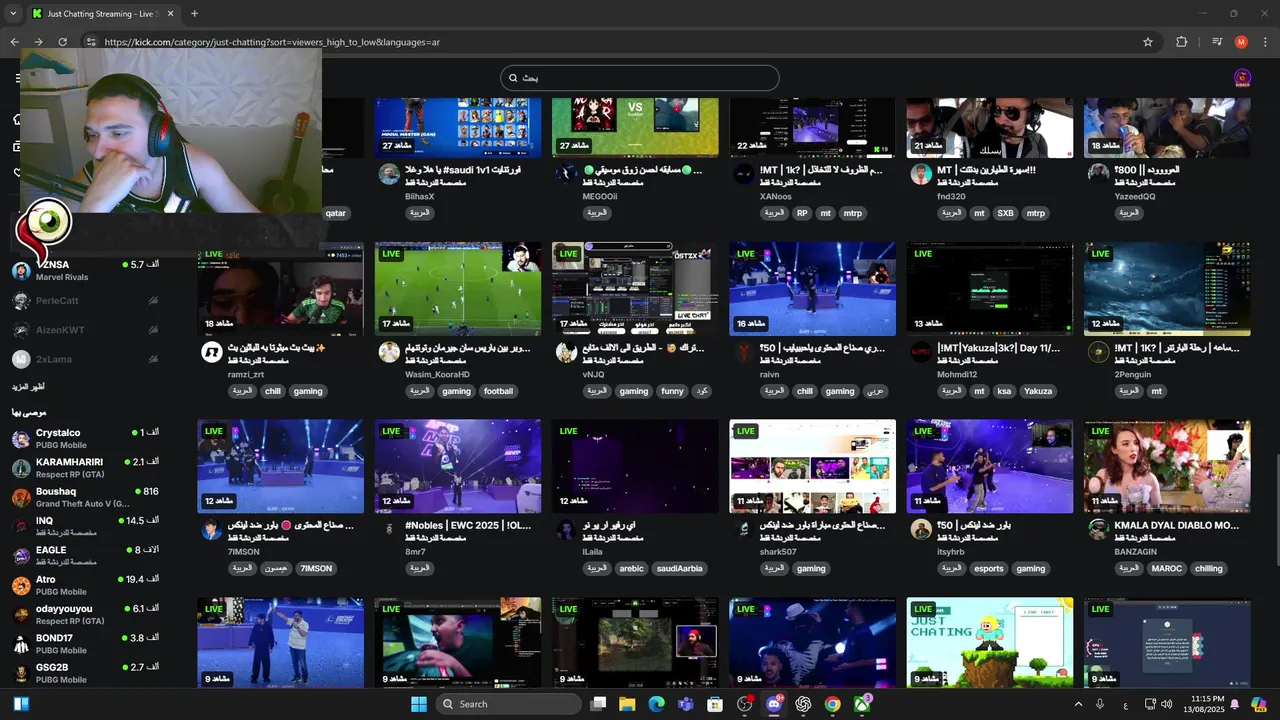Open Task View in taskbar
The width and height of the screenshot is (1280, 720).
click(598, 704)
